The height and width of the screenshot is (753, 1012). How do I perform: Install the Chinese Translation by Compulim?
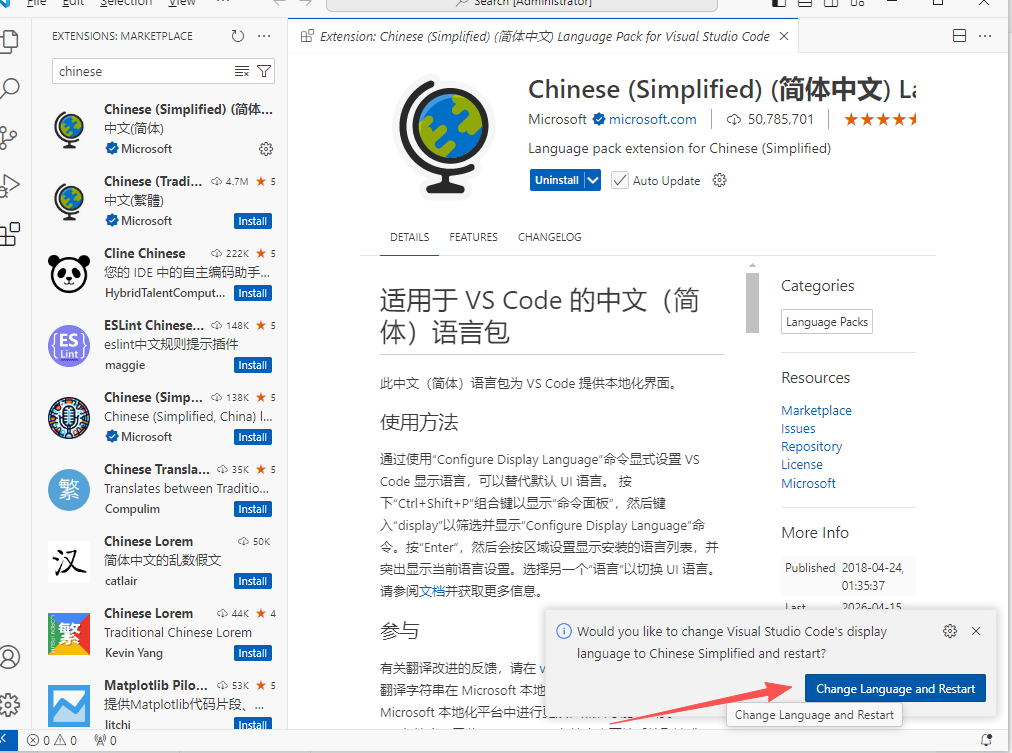coord(252,509)
